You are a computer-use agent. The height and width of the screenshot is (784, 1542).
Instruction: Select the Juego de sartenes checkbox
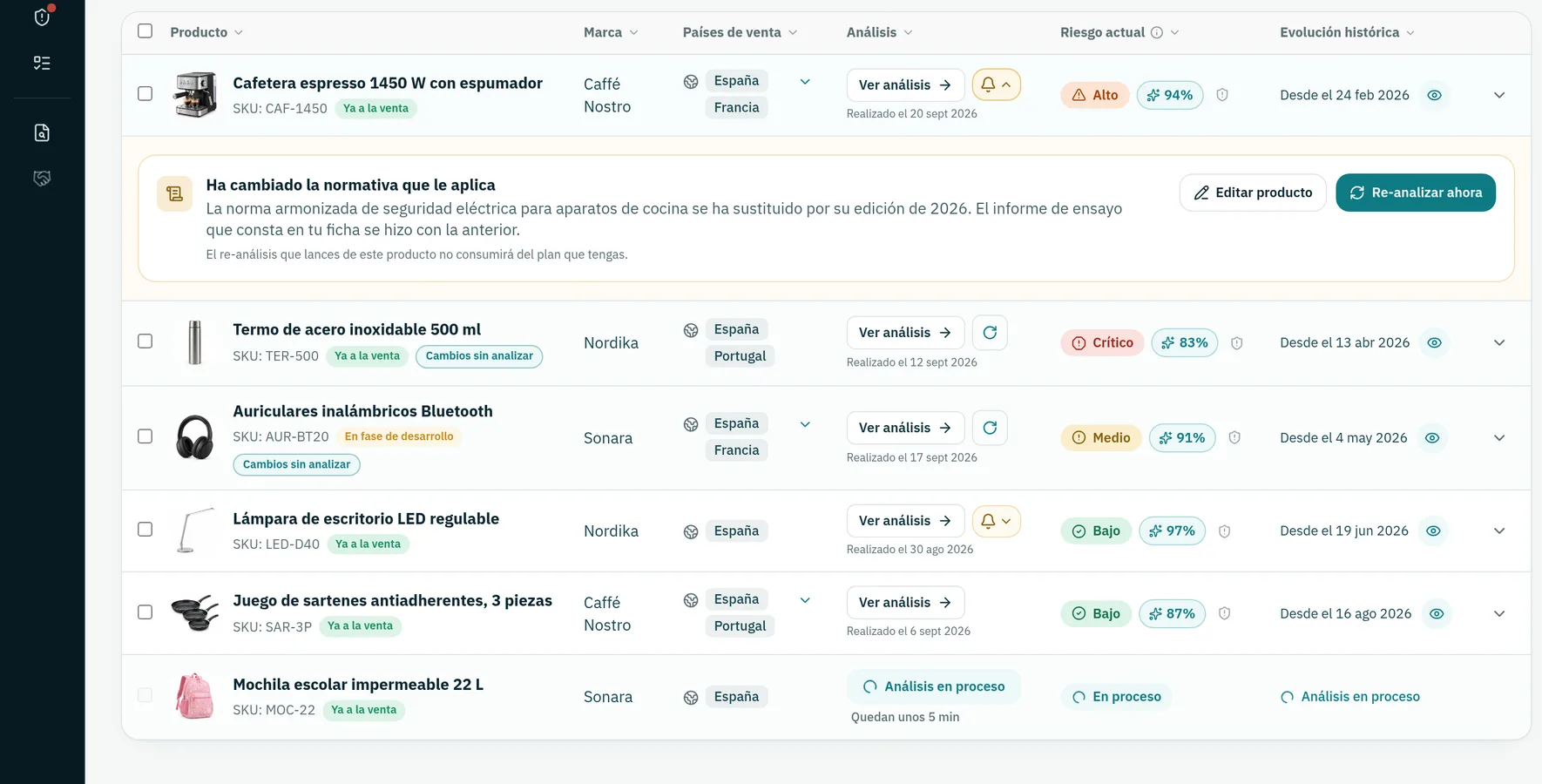(145, 612)
